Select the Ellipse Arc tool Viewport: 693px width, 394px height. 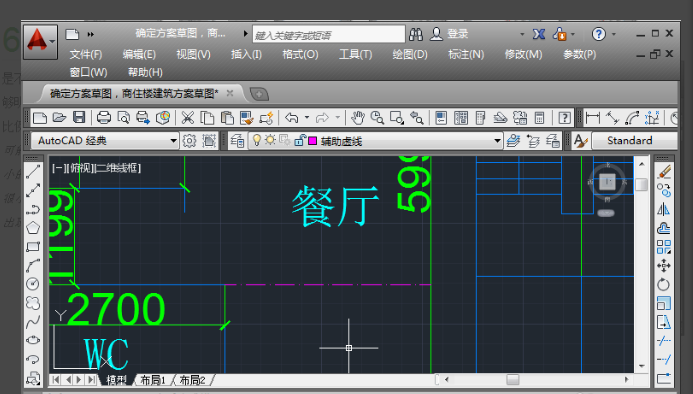(33, 359)
